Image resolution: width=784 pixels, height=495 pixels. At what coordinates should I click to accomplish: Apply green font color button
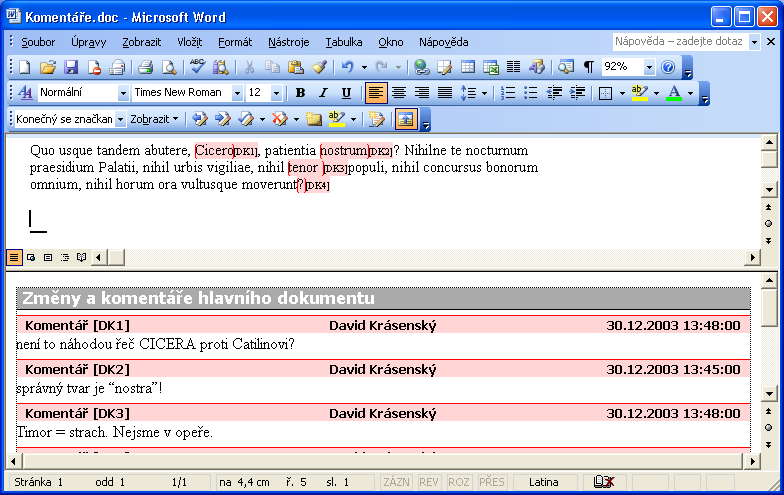pyautogui.click(x=674, y=92)
